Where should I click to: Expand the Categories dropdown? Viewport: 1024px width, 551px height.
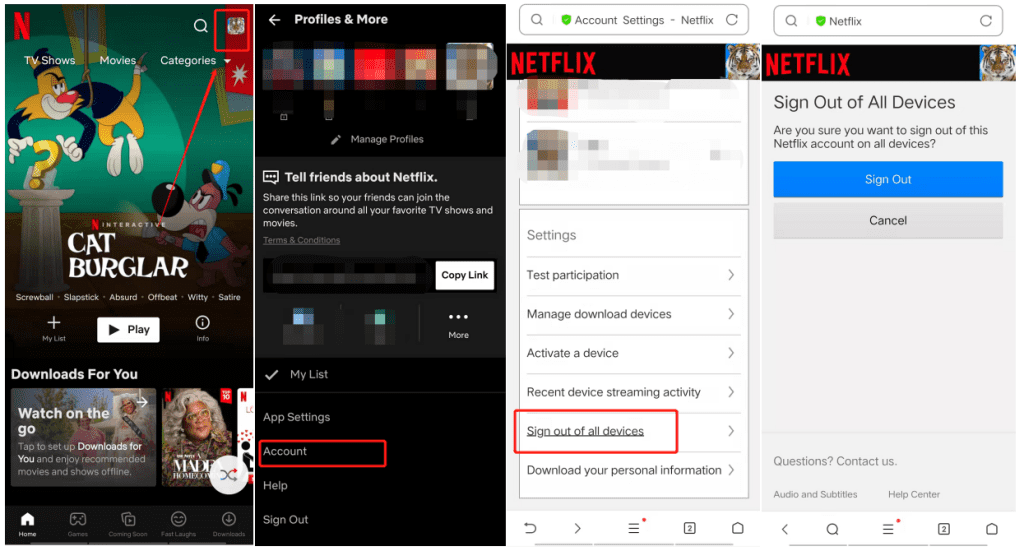pyautogui.click(x=195, y=60)
